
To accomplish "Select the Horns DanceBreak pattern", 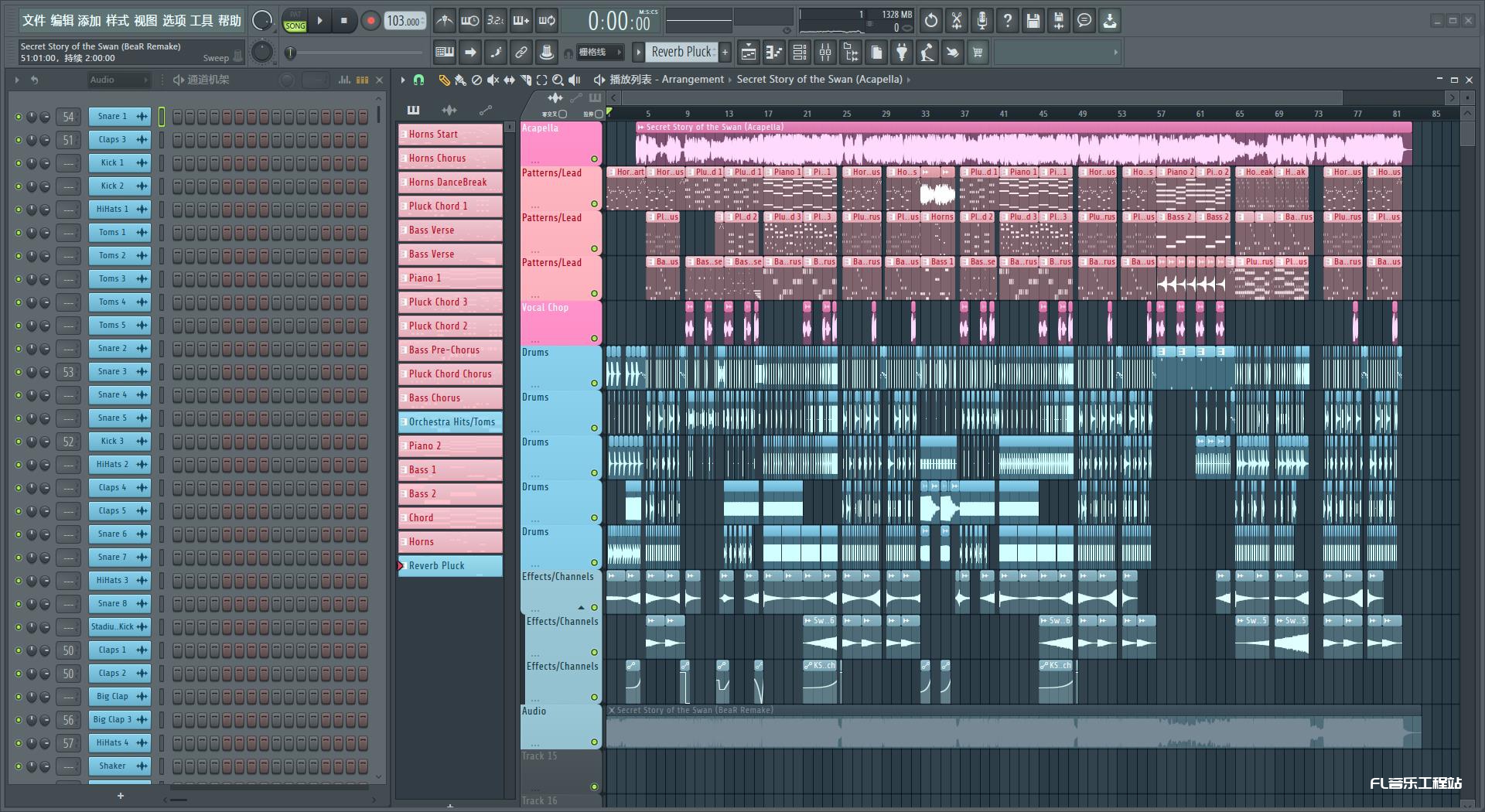I will tap(450, 183).
